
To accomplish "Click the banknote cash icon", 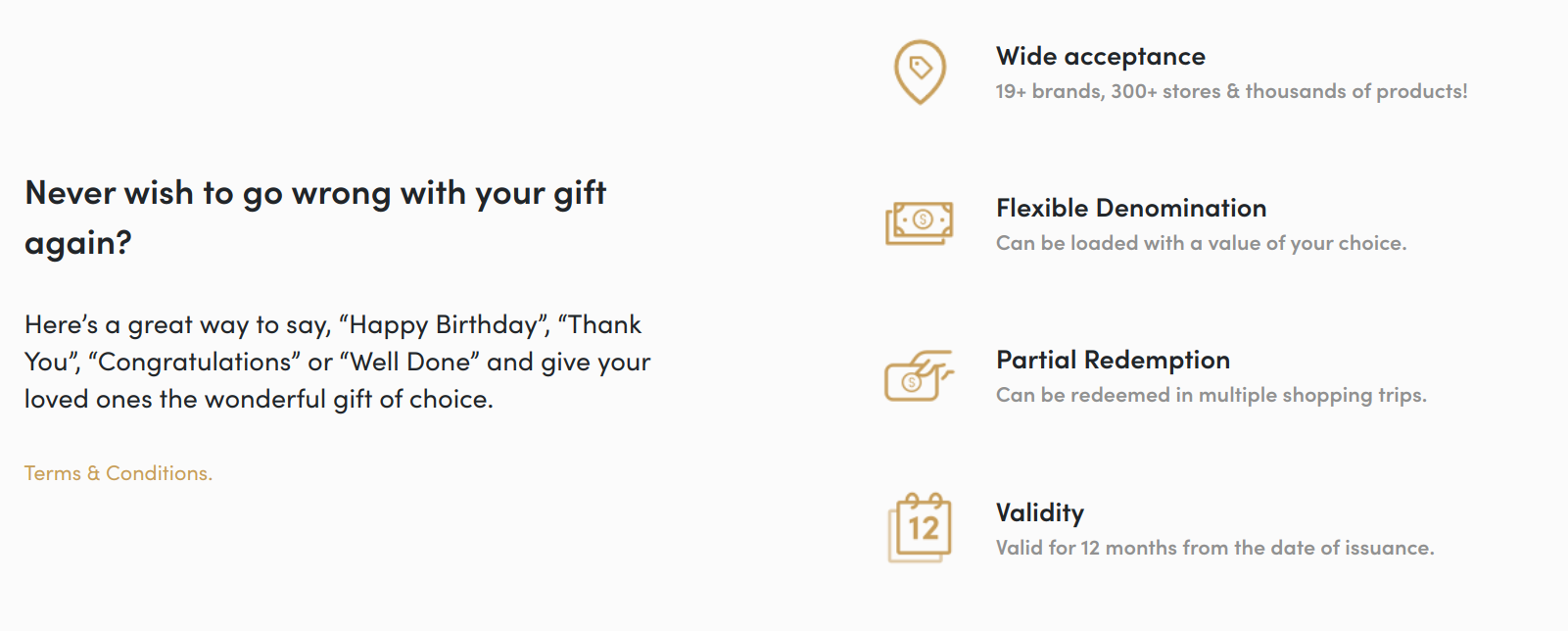I will click(919, 222).
